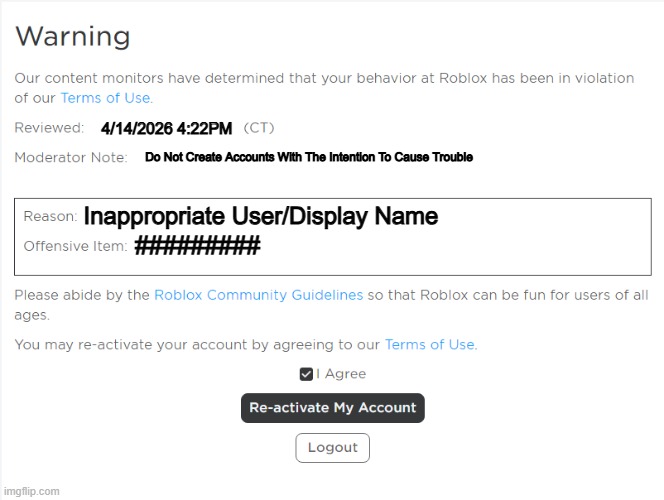Image resolution: width=664 pixels, height=500 pixels.
Task: Click the (CT) timezone label
Action: pyautogui.click(x=259, y=128)
